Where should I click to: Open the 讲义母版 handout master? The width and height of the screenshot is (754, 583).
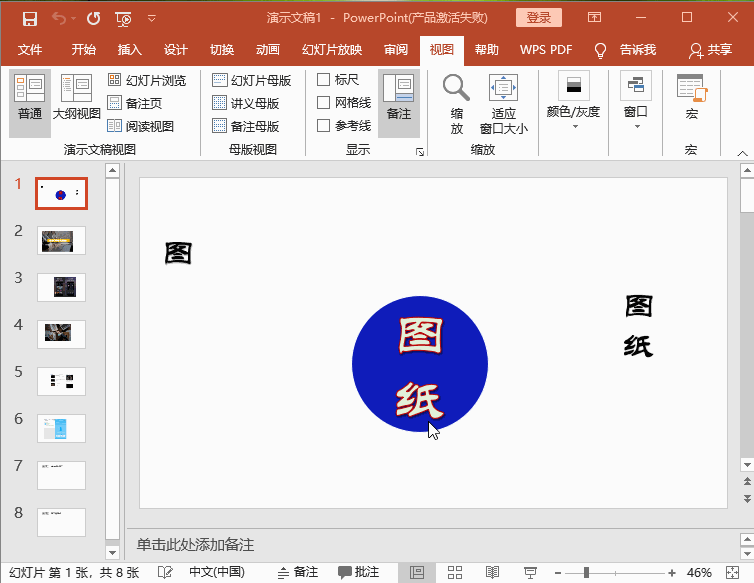click(246, 103)
